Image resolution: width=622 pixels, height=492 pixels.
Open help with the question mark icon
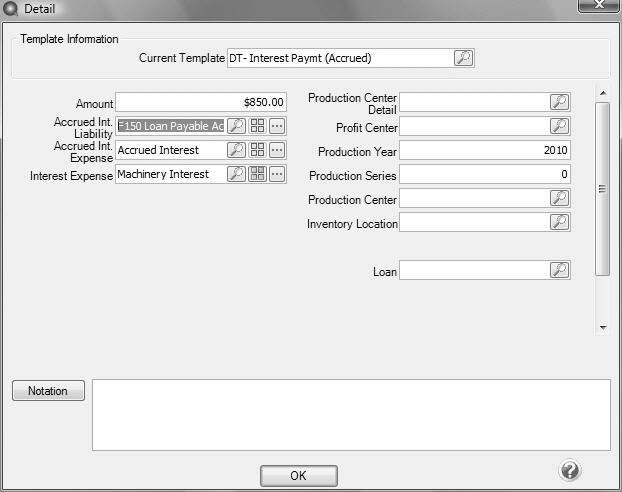570,471
